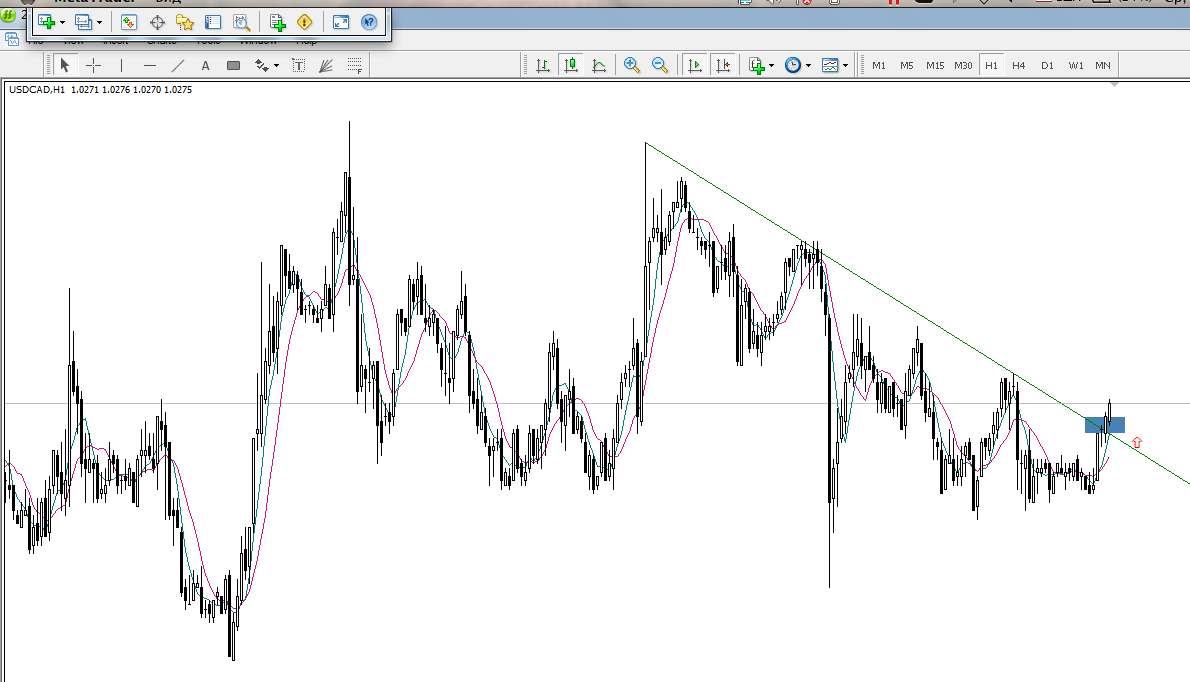Image resolution: width=1190 pixels, height=682 pixels.
Task: Select the Draw Vertical Line tool
Action: [x=121, y=65]
